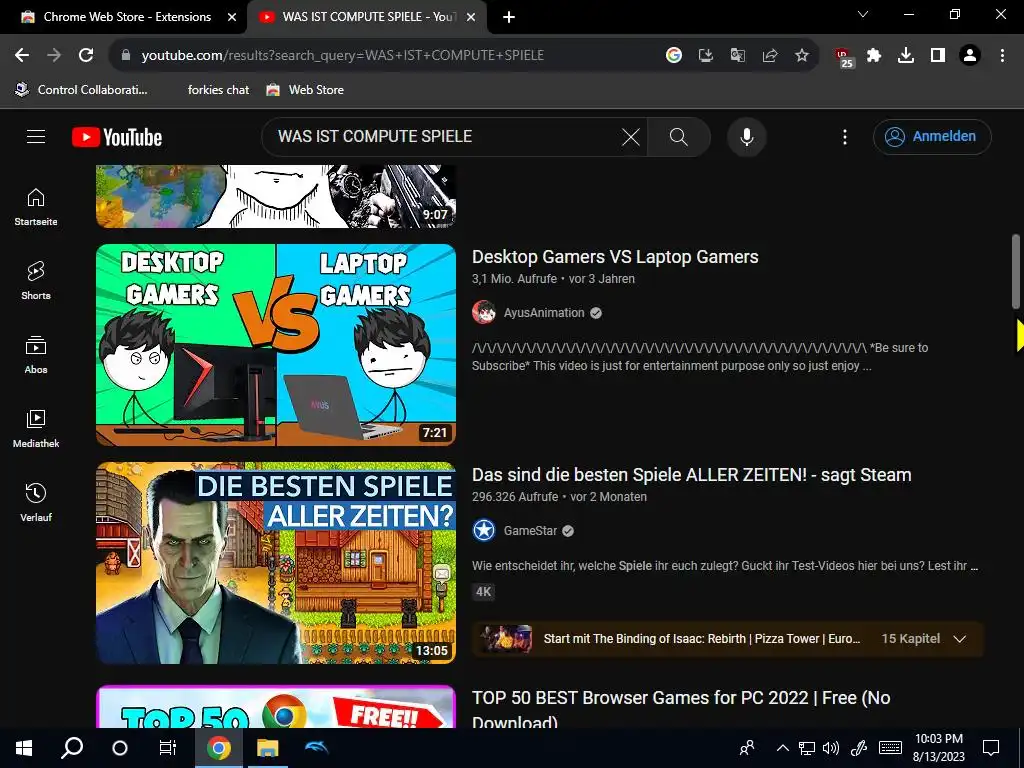Open Web Store bookmark
Image resolution: width=1024 pixels, height=768 pixels.
(305, 89)
